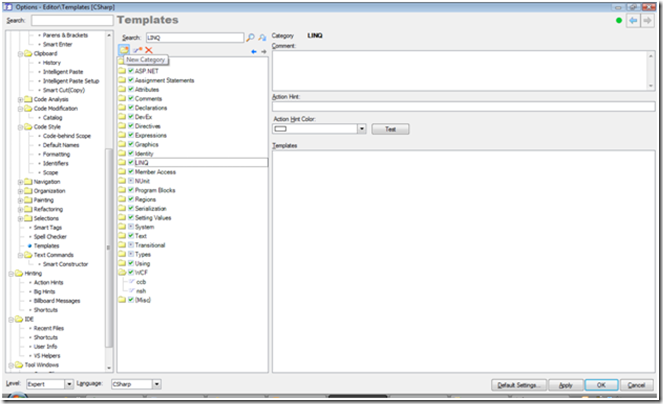Toggle the Member Access checkbox
This screenshot has width=663, height=404.
pyautogui.click(x=131, y=171)
